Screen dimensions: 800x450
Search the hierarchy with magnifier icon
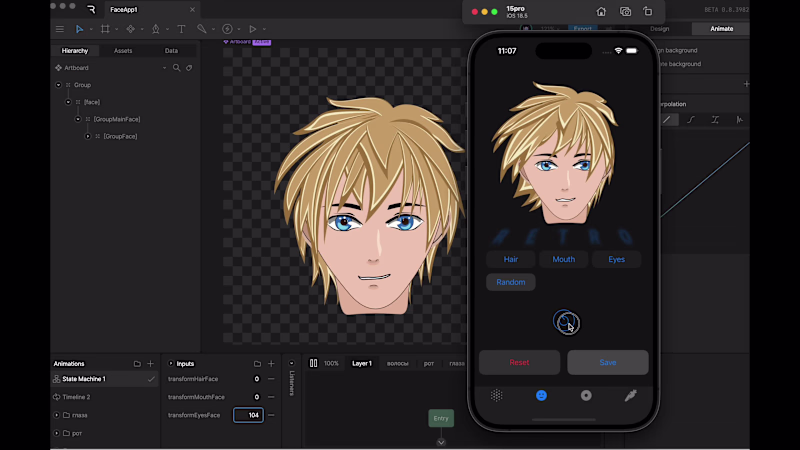pos(177,67)
